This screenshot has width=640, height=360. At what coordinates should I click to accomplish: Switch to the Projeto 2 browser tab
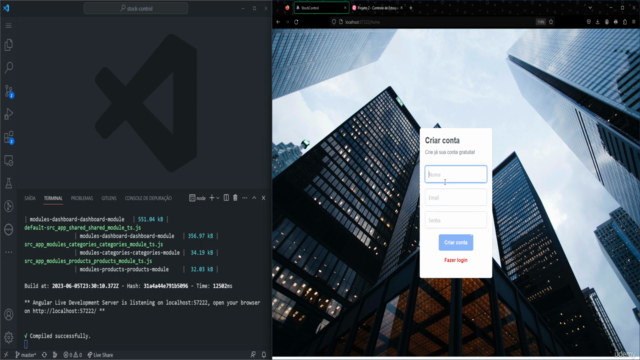coord(378,8)
